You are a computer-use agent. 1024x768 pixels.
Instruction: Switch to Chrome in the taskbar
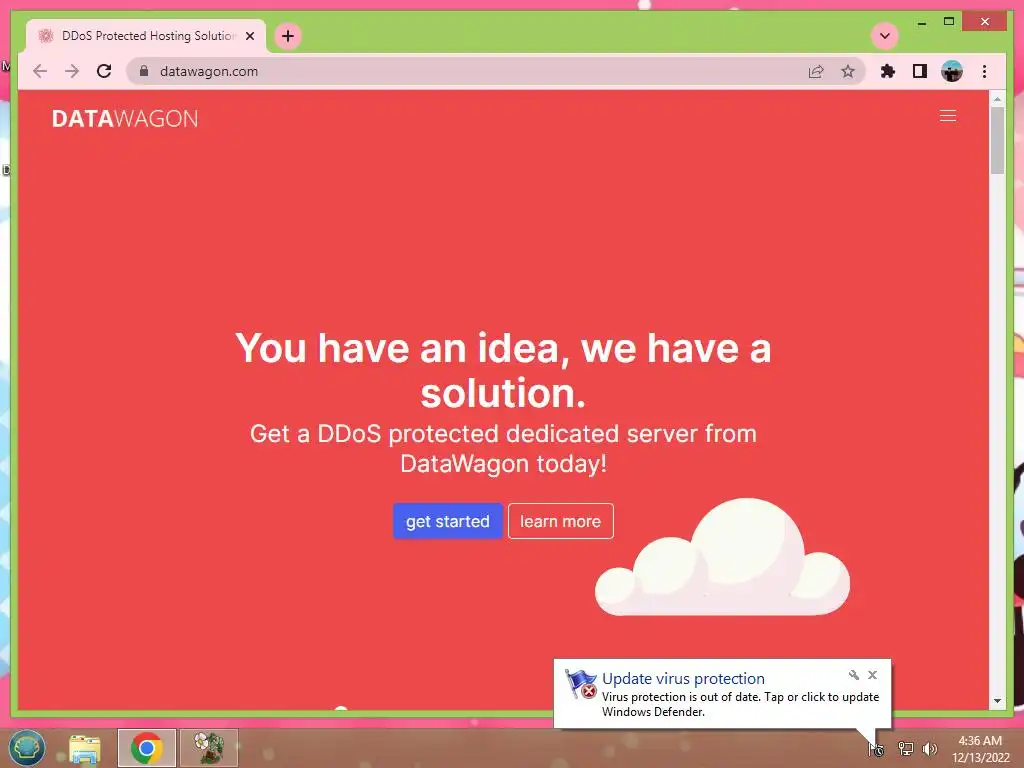click(146, 748)
